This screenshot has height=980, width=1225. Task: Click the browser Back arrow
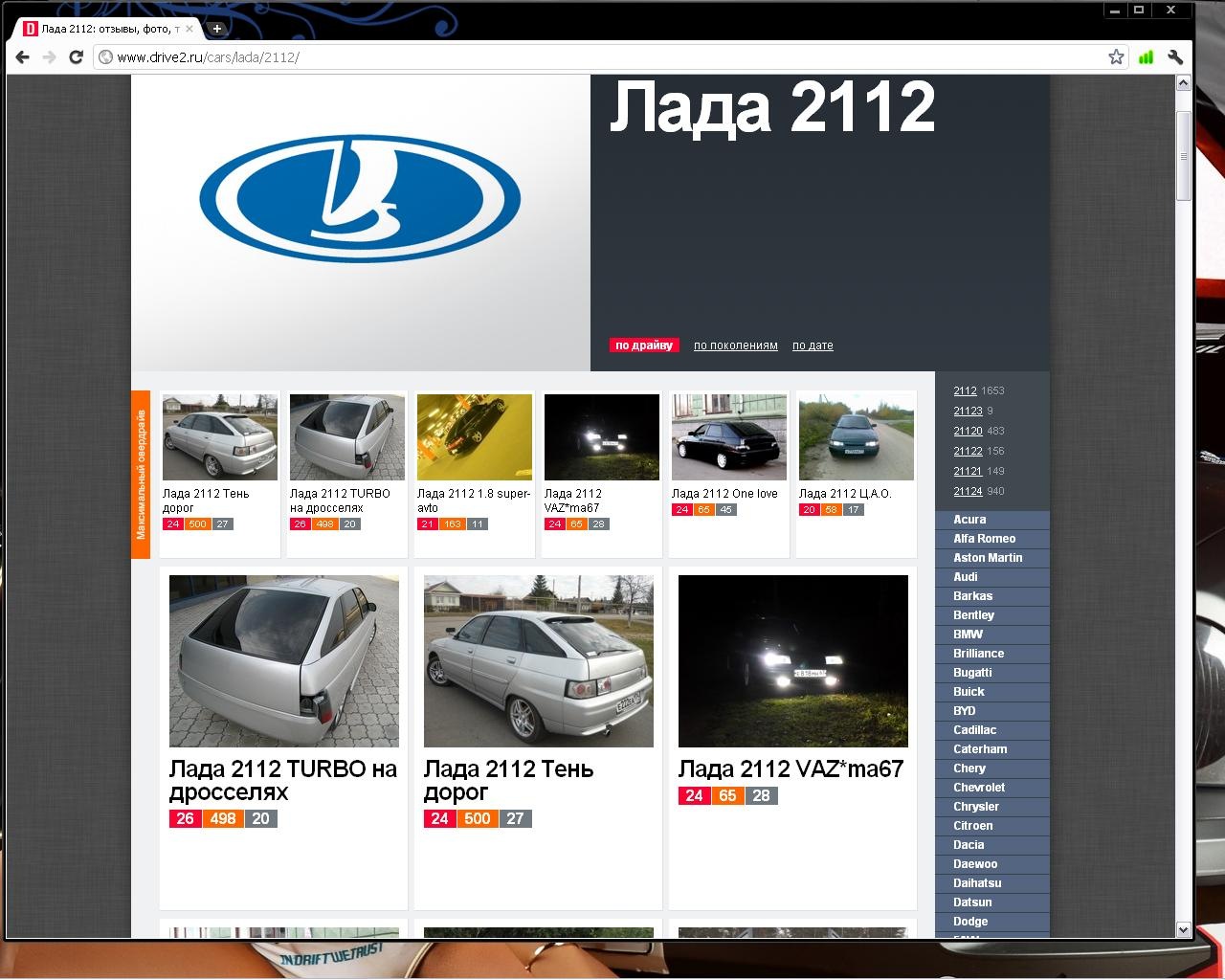click(23, 57)
